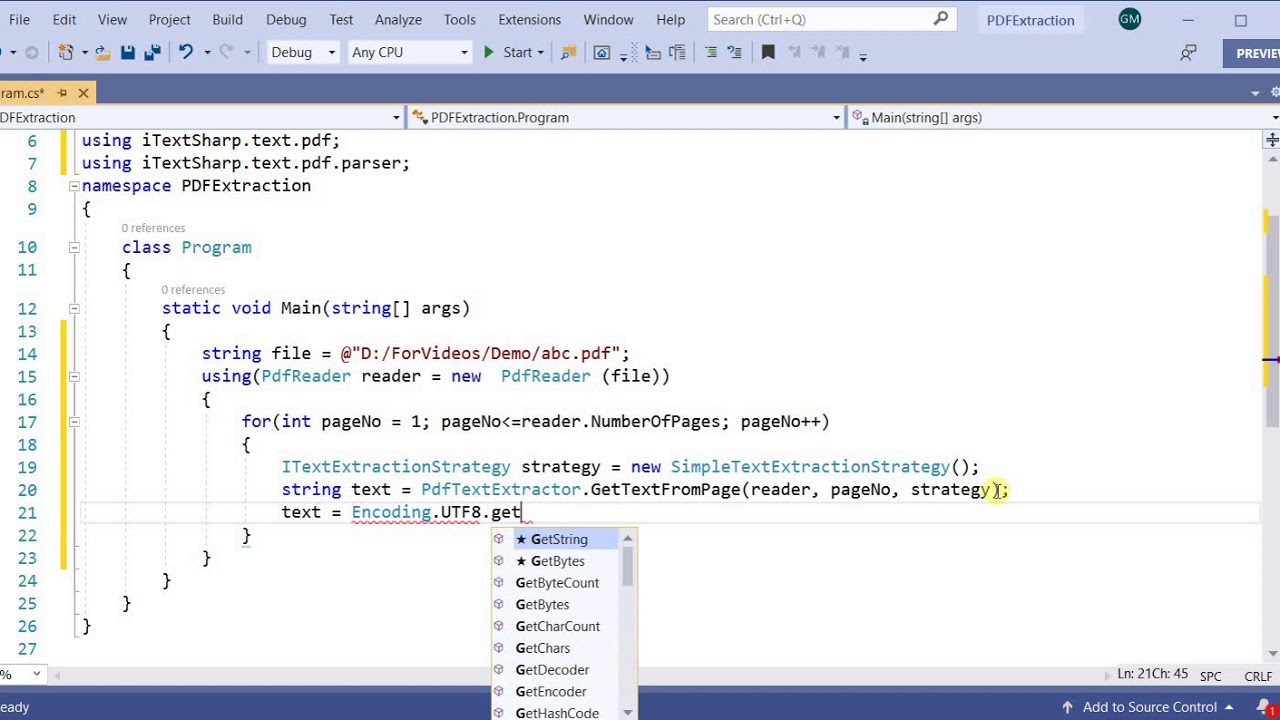Click the Find in Files icon
1280x720 pixels.
point(568,52)
